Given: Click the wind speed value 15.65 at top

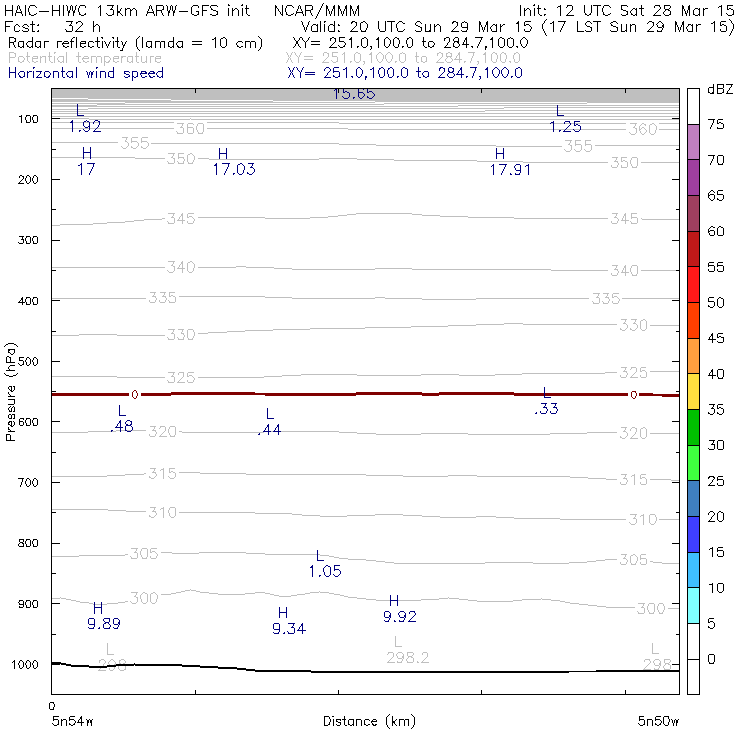Looking at the screenshot, I should click(x=354, y=94).
